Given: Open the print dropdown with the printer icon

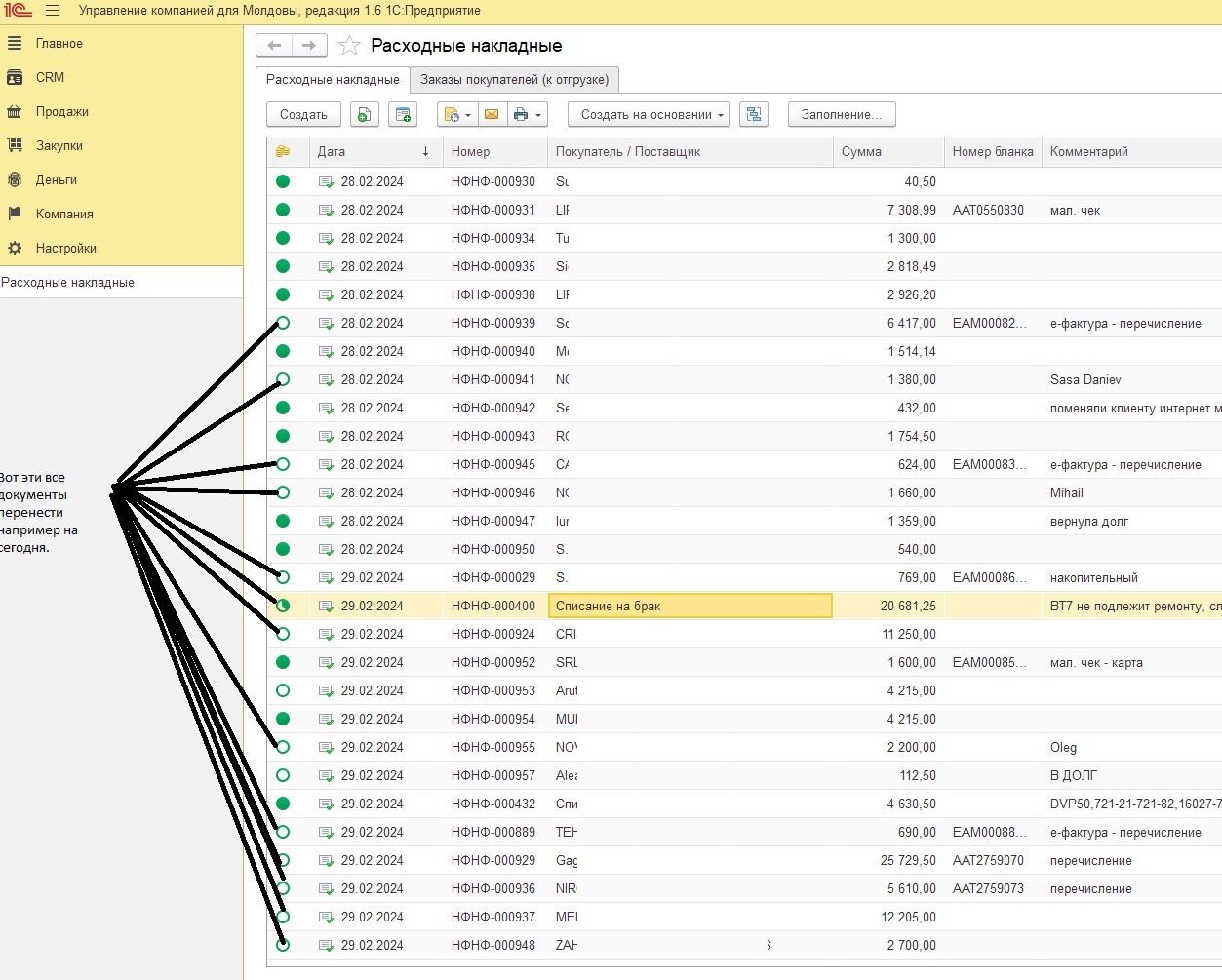Looking at the screenshot, I should (x=527, y=115).
